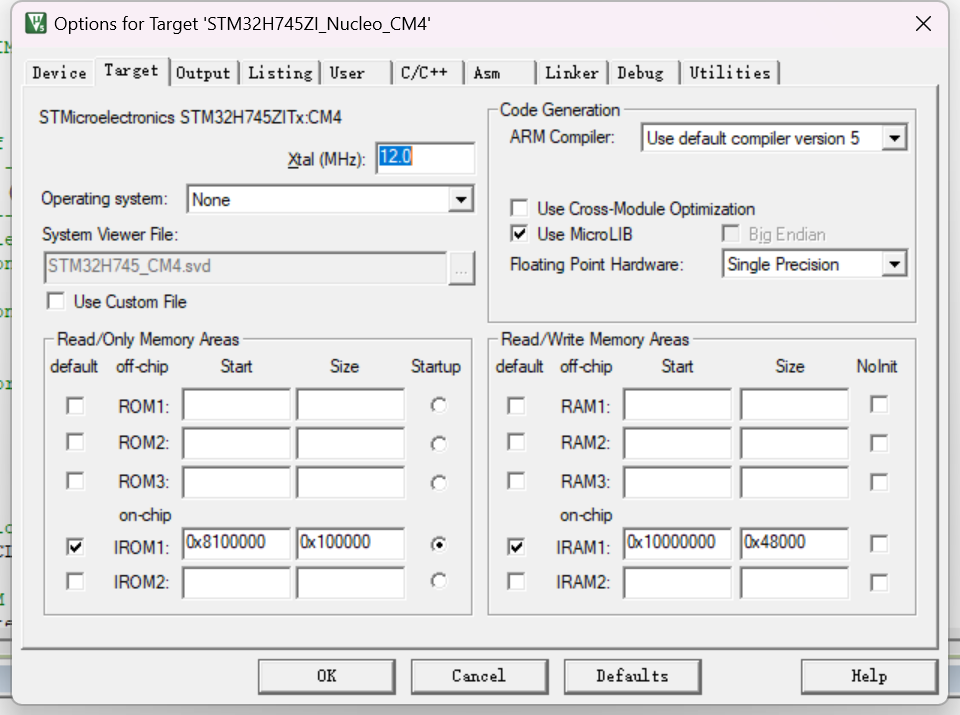Uncheck the Use MicroLIB checkbox
The width and height of the screenshot is (960, 715).
[519, 234]
